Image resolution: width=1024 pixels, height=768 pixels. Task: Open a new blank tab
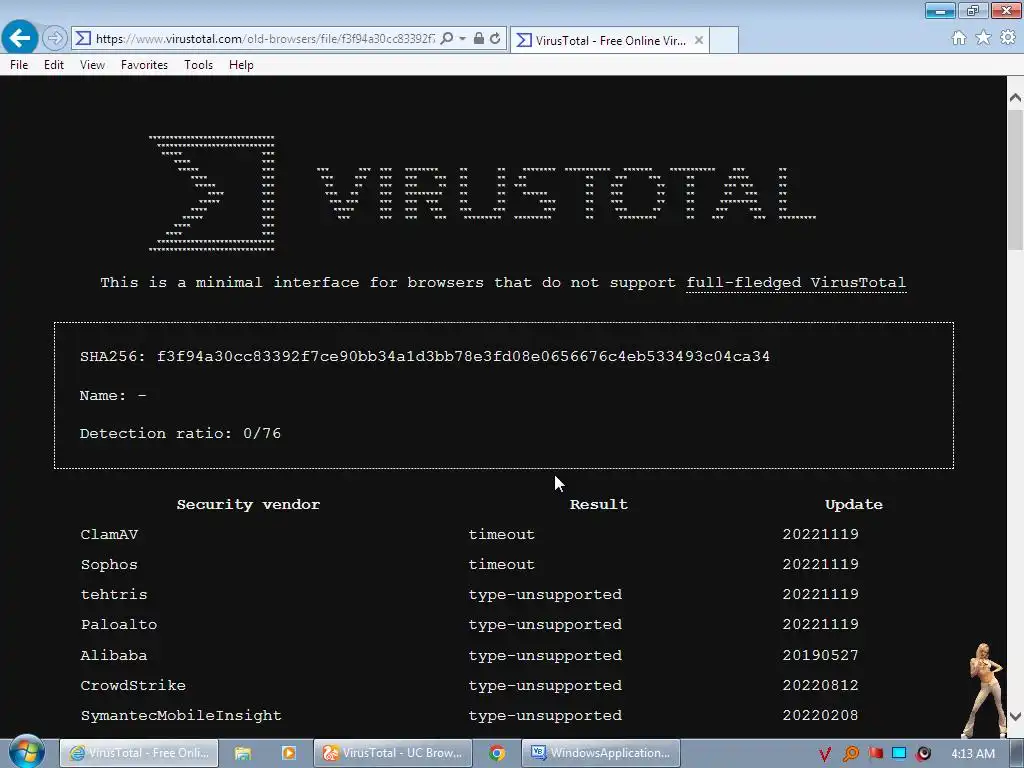pyautogui.click(x=724, y=40)
